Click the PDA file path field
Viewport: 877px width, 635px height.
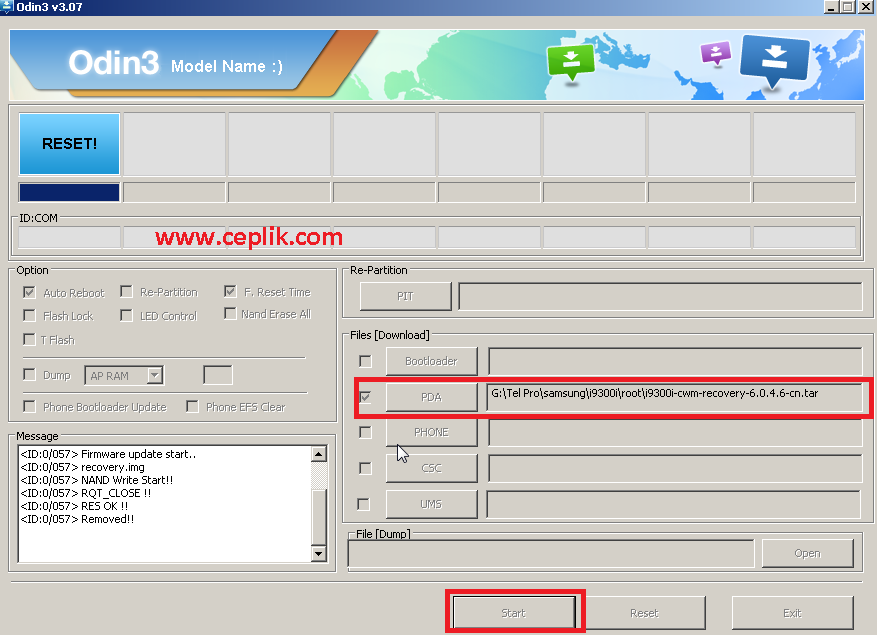[x=675, y=397]
